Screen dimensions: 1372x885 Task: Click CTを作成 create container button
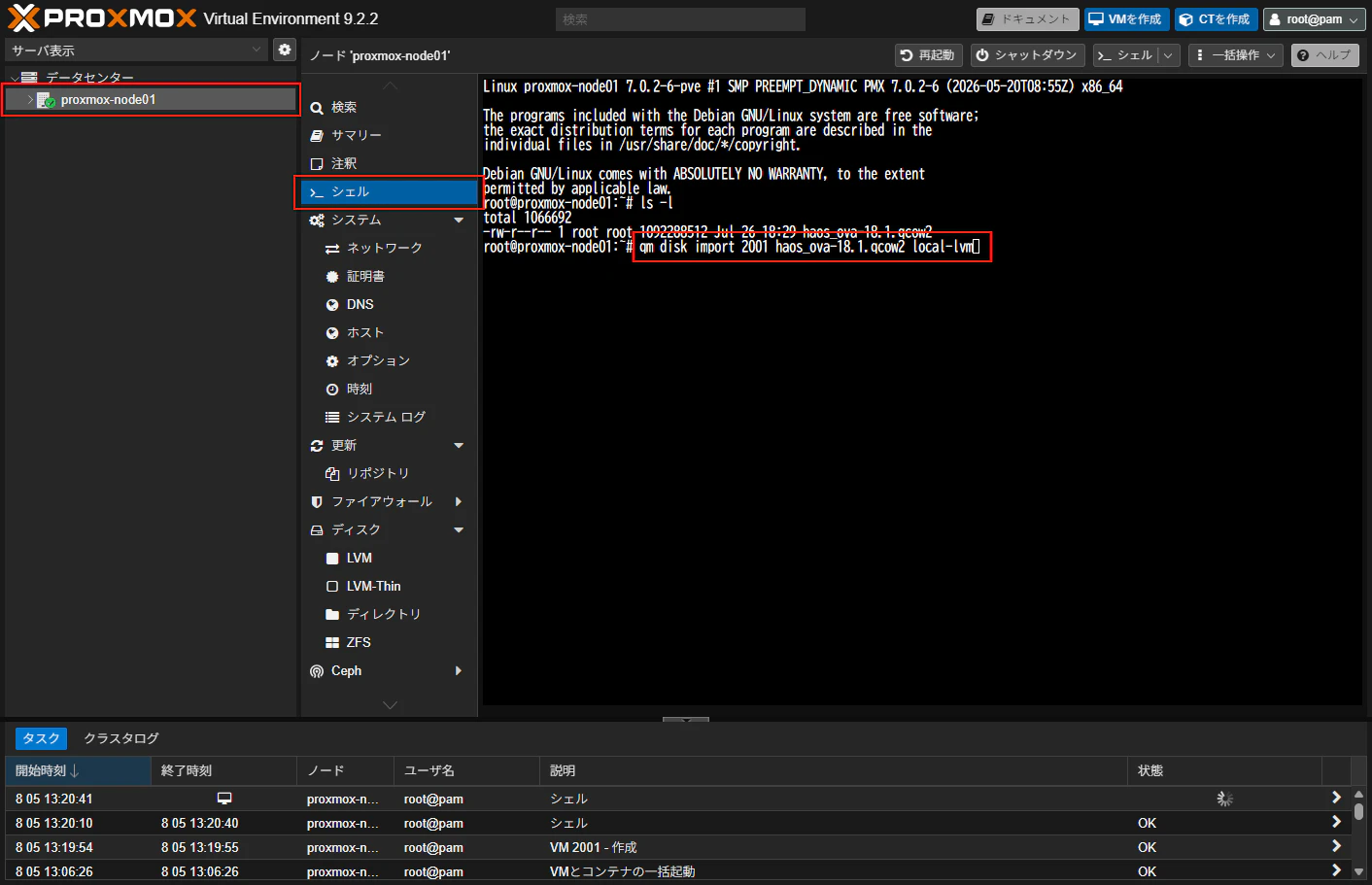(x=1216, y=19)
